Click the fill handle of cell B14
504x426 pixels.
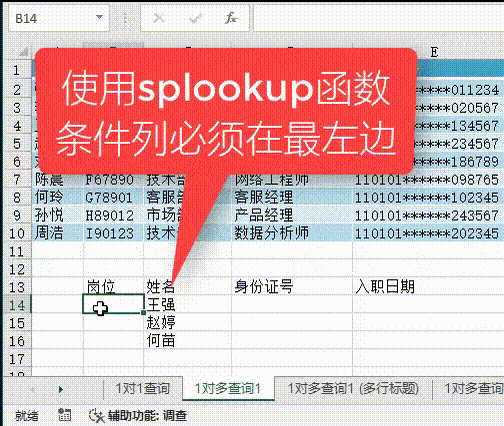pos(144,313)
